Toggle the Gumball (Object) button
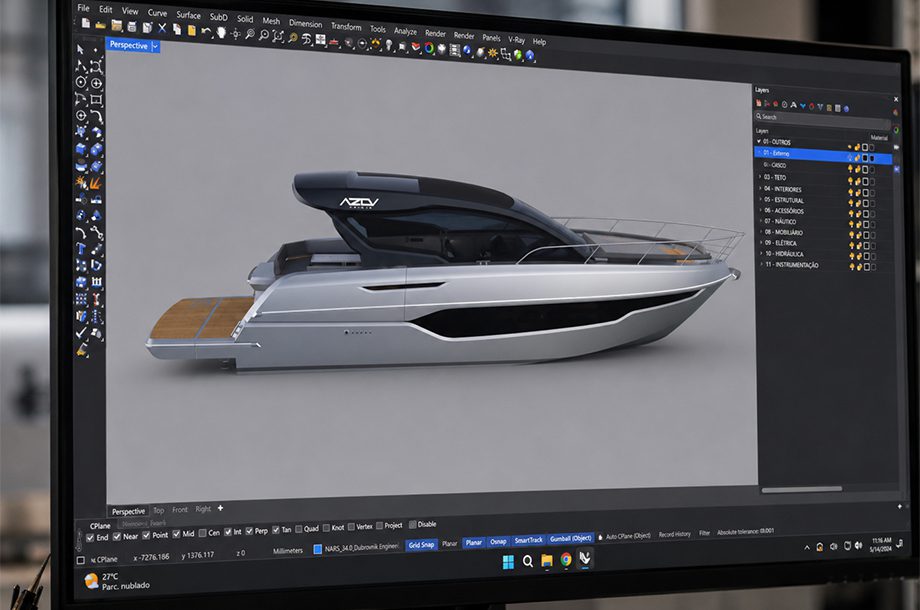The height and width of the screenshot is (610, 920). coord(571,538)
